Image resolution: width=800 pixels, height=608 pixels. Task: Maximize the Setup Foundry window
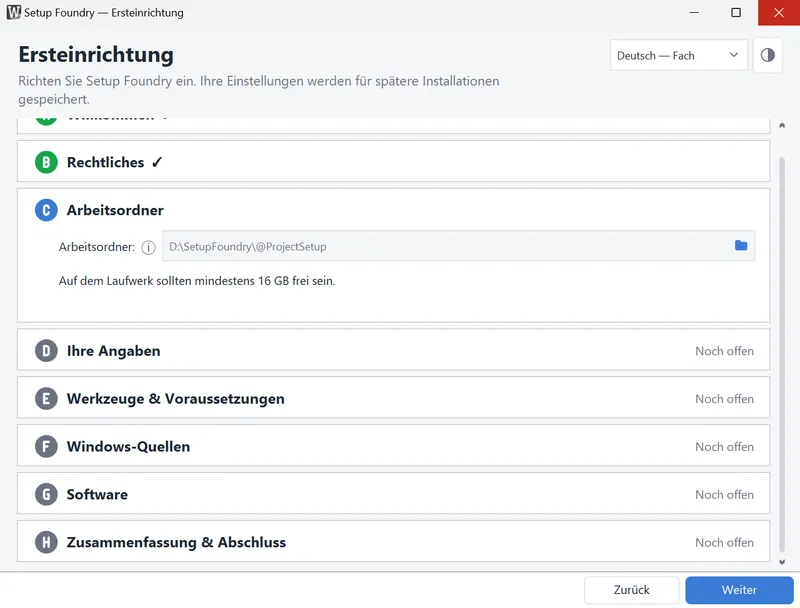(736, 12)
